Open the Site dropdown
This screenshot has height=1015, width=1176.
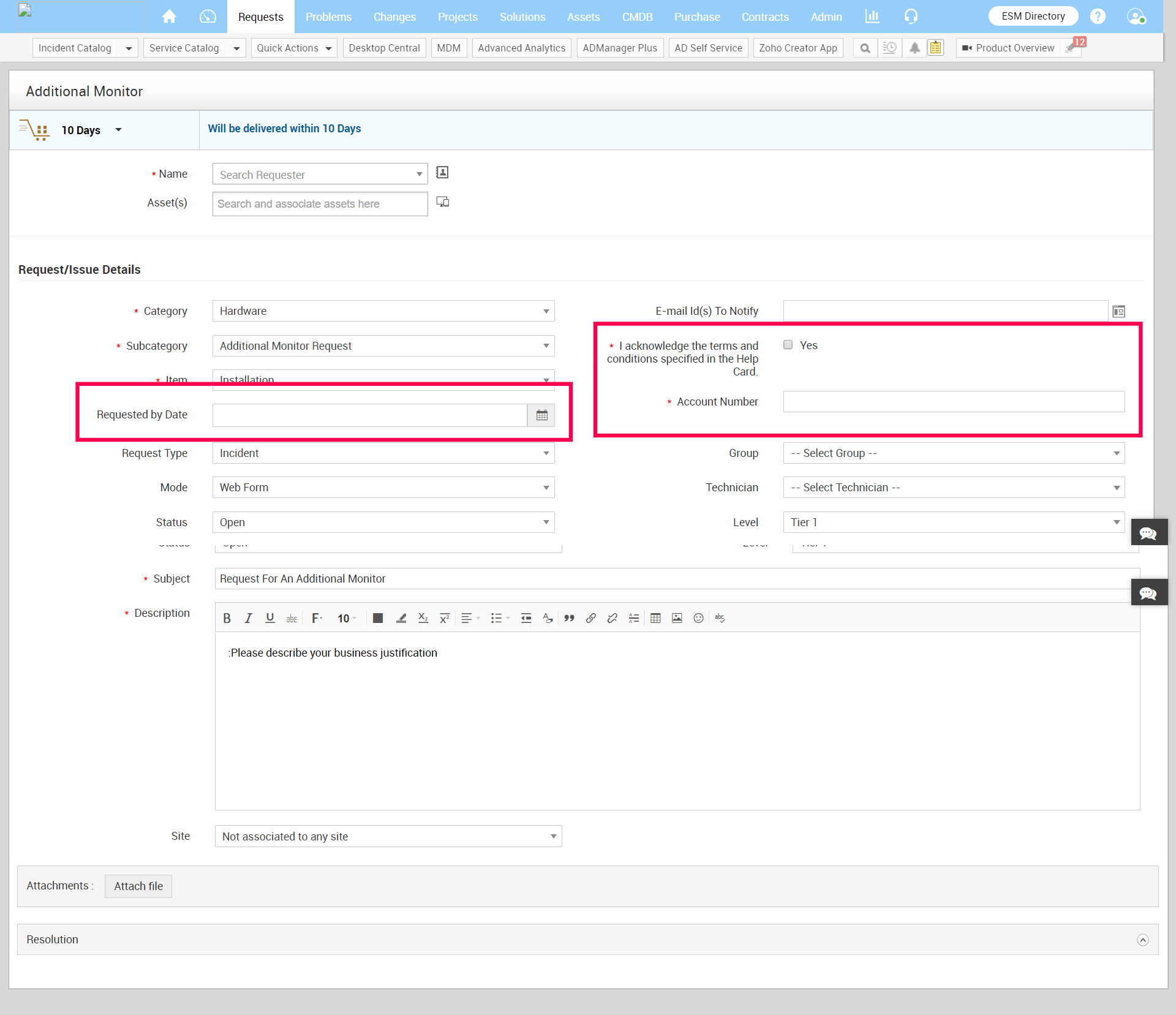(x=388, y=837)
